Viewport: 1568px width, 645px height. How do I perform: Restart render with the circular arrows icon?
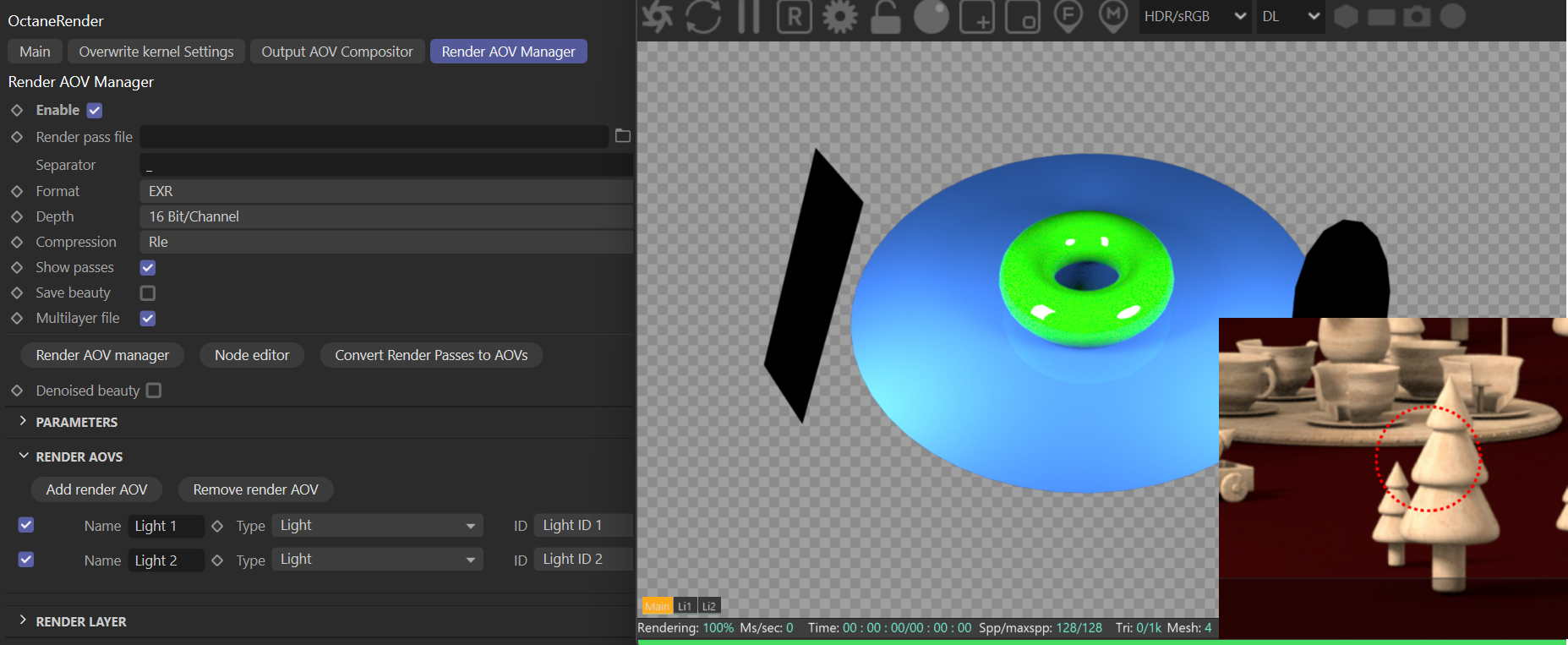click(702, 17)
